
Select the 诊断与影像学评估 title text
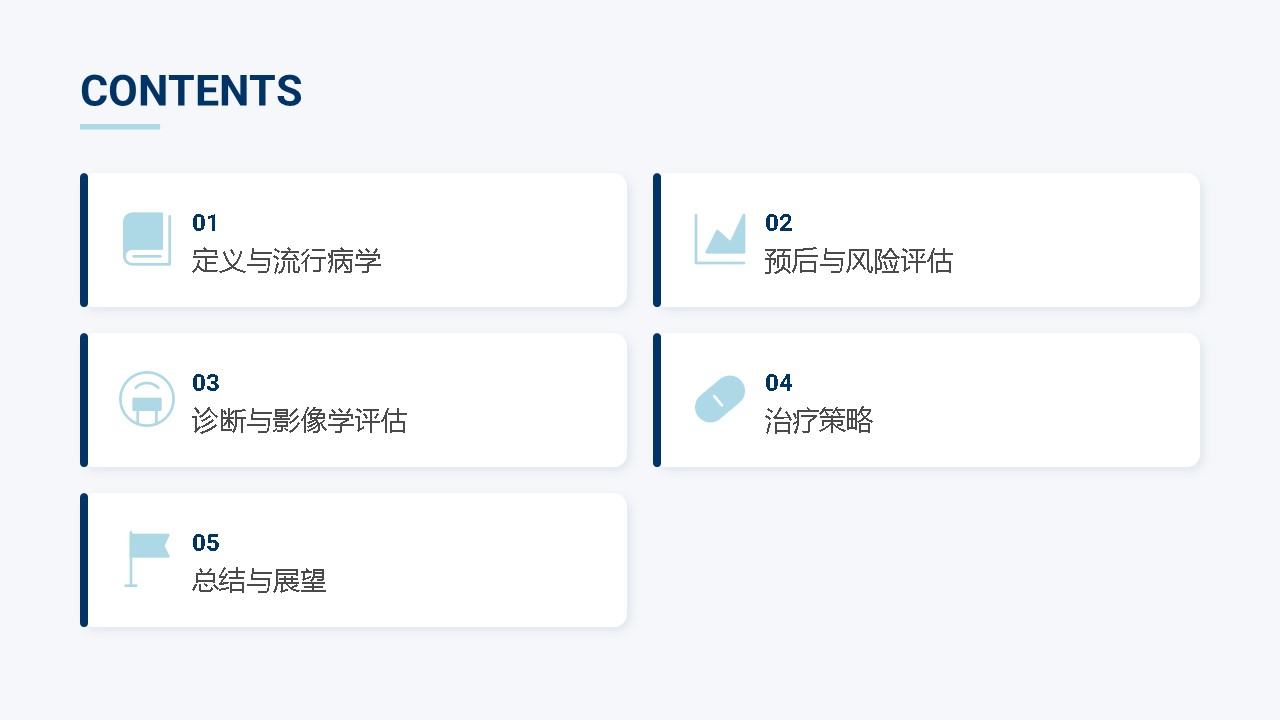tap(299, 422)
